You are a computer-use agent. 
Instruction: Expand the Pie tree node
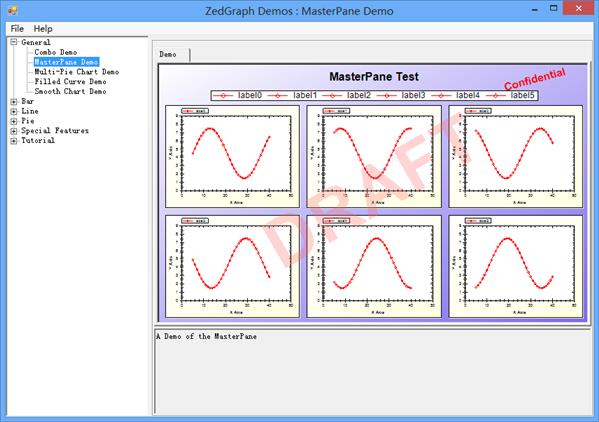tap(14, 121)
